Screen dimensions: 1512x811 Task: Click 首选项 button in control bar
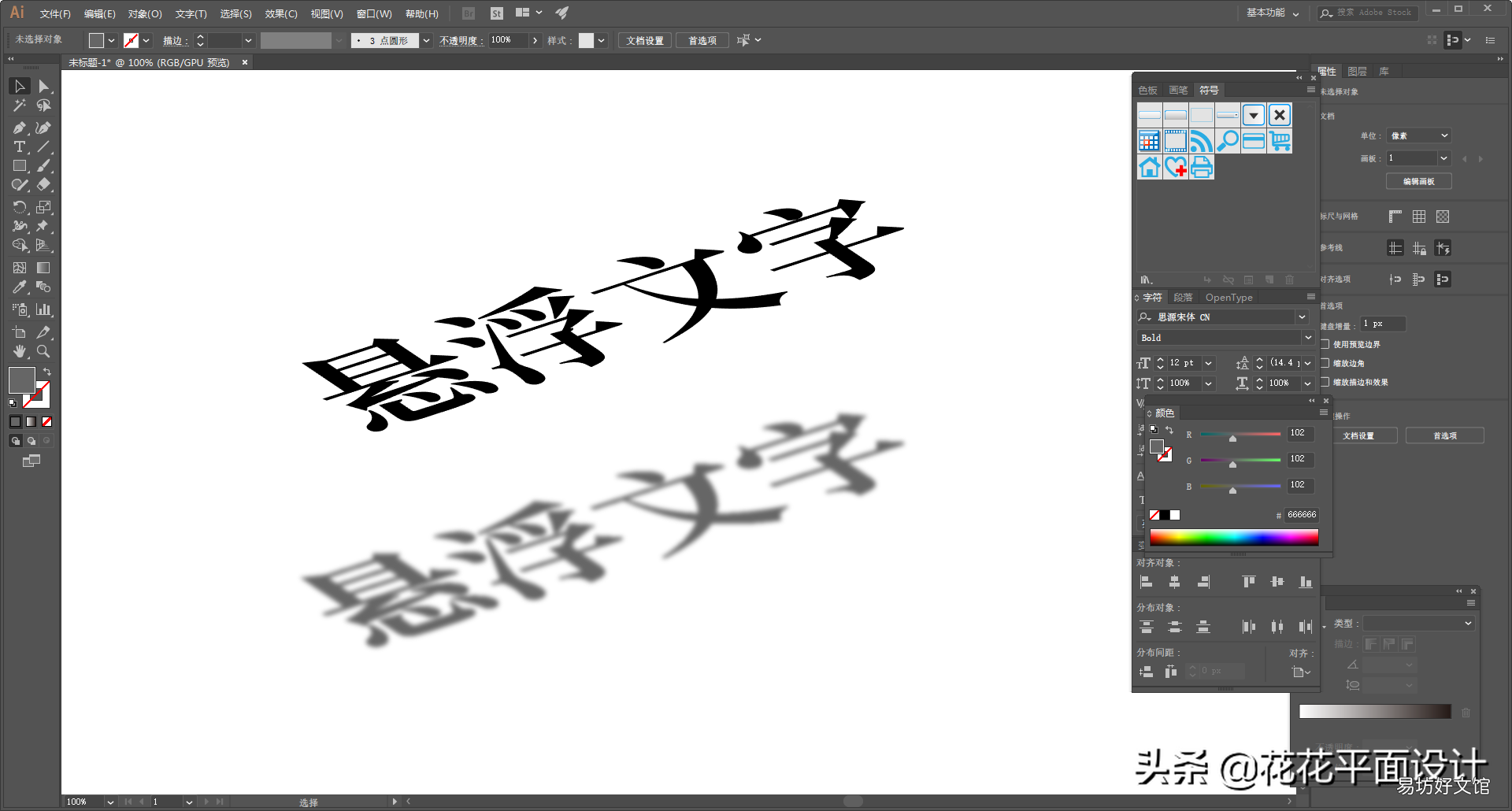(702, 40)
